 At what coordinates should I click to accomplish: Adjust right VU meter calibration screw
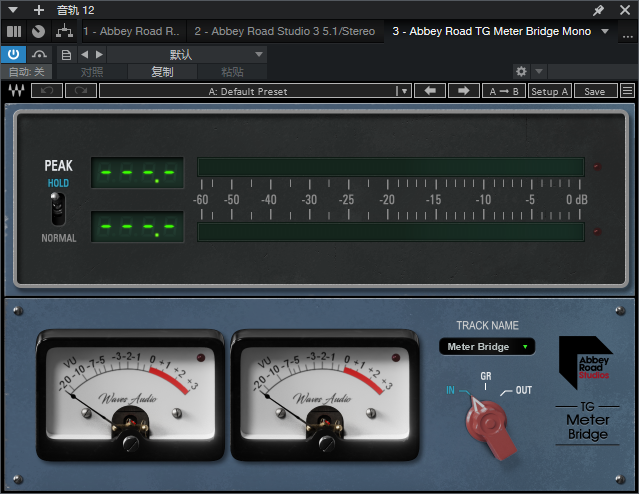click(x=326, y=443)
